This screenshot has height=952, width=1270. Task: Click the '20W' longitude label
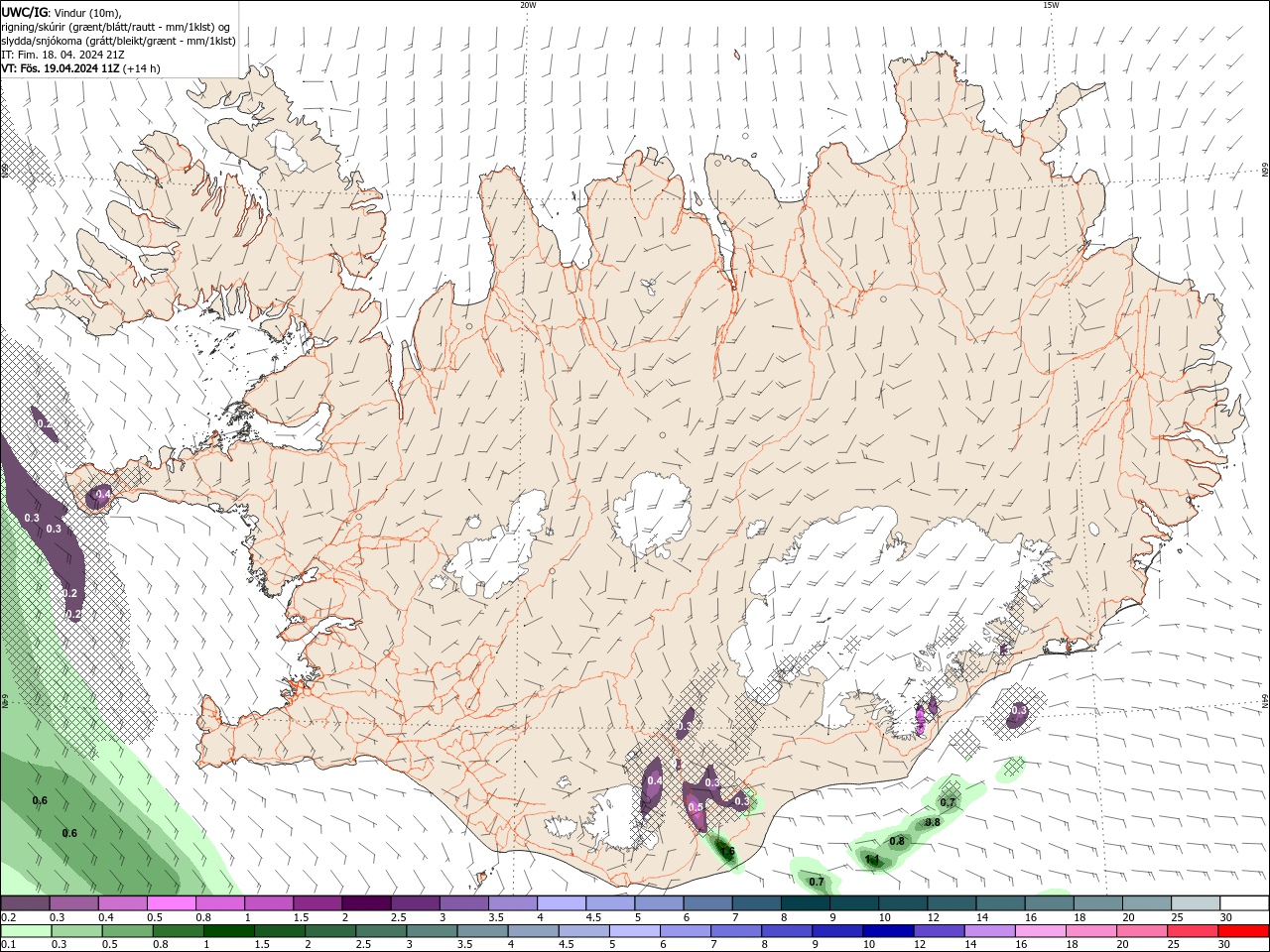528,5
